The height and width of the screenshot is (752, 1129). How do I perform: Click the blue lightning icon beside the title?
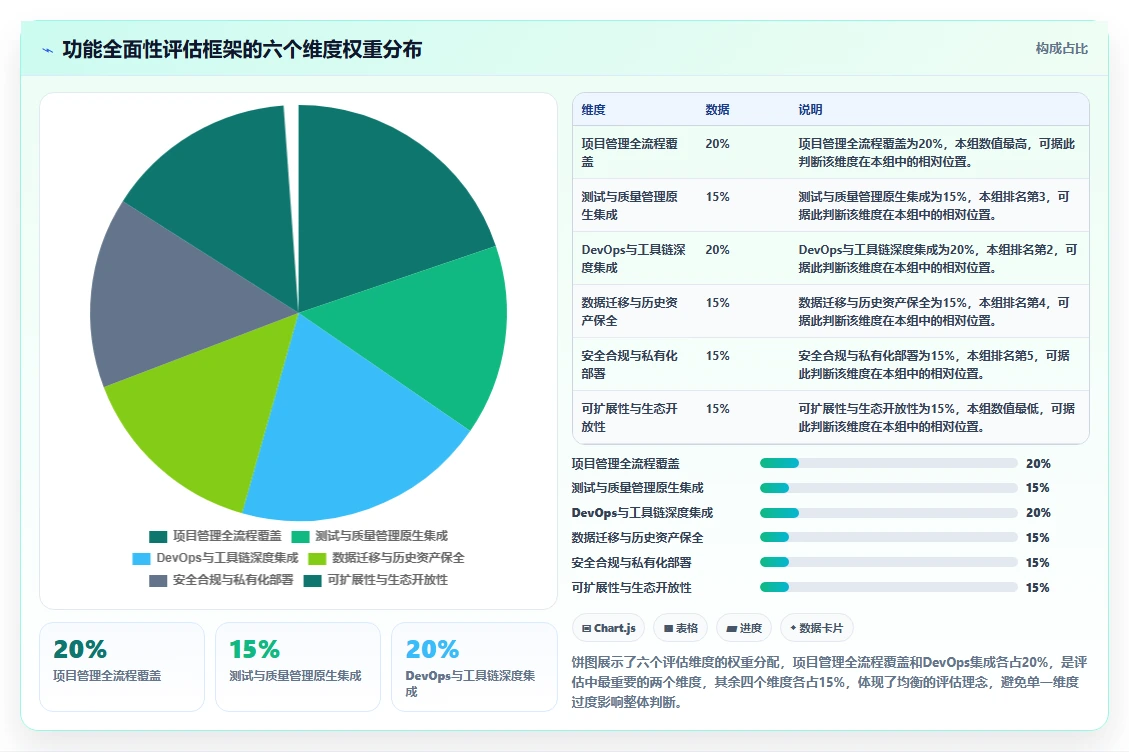tap(48, 50)
